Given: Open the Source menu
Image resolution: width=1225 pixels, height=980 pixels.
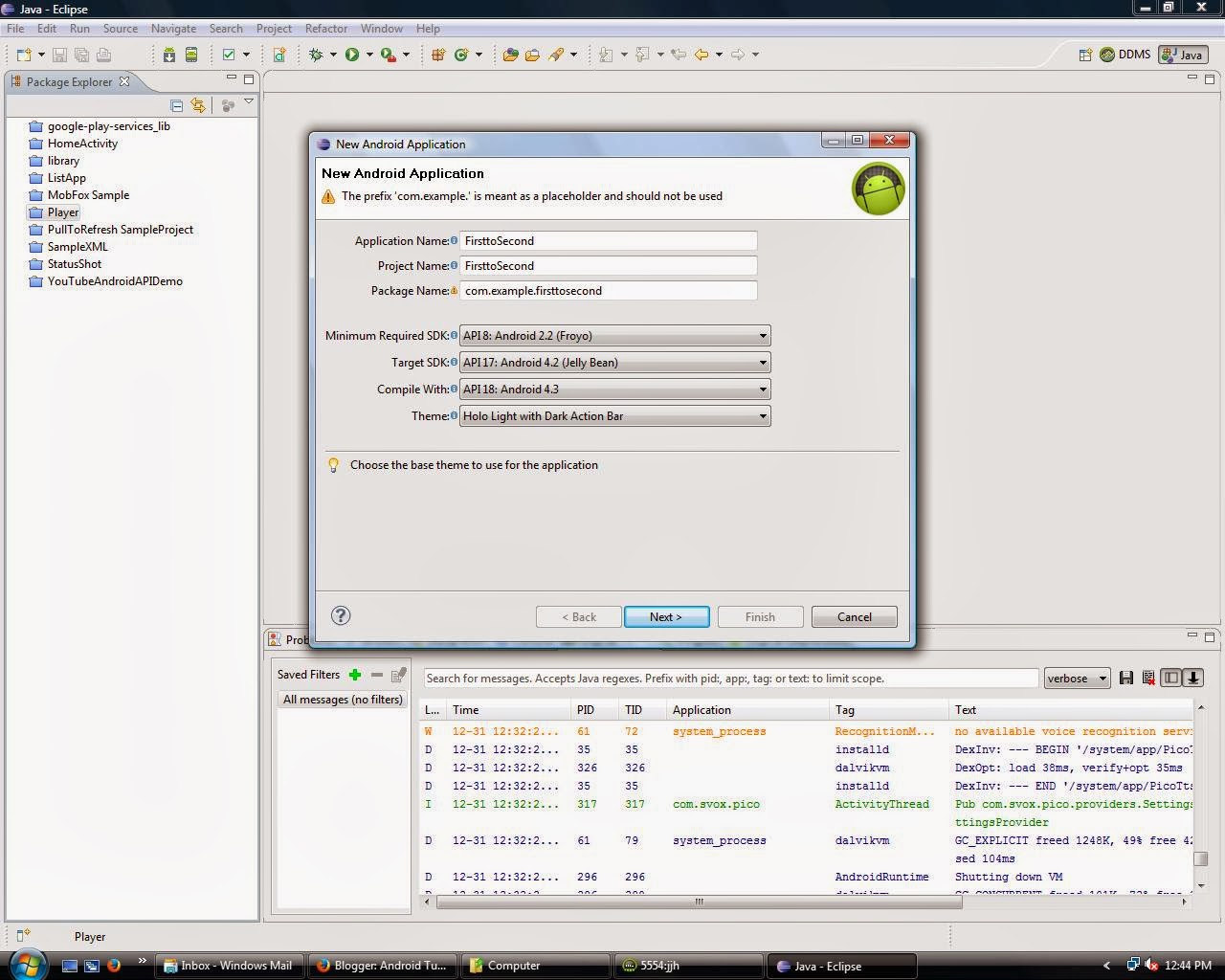Looking at the screenshot, I should pos(121,29).
